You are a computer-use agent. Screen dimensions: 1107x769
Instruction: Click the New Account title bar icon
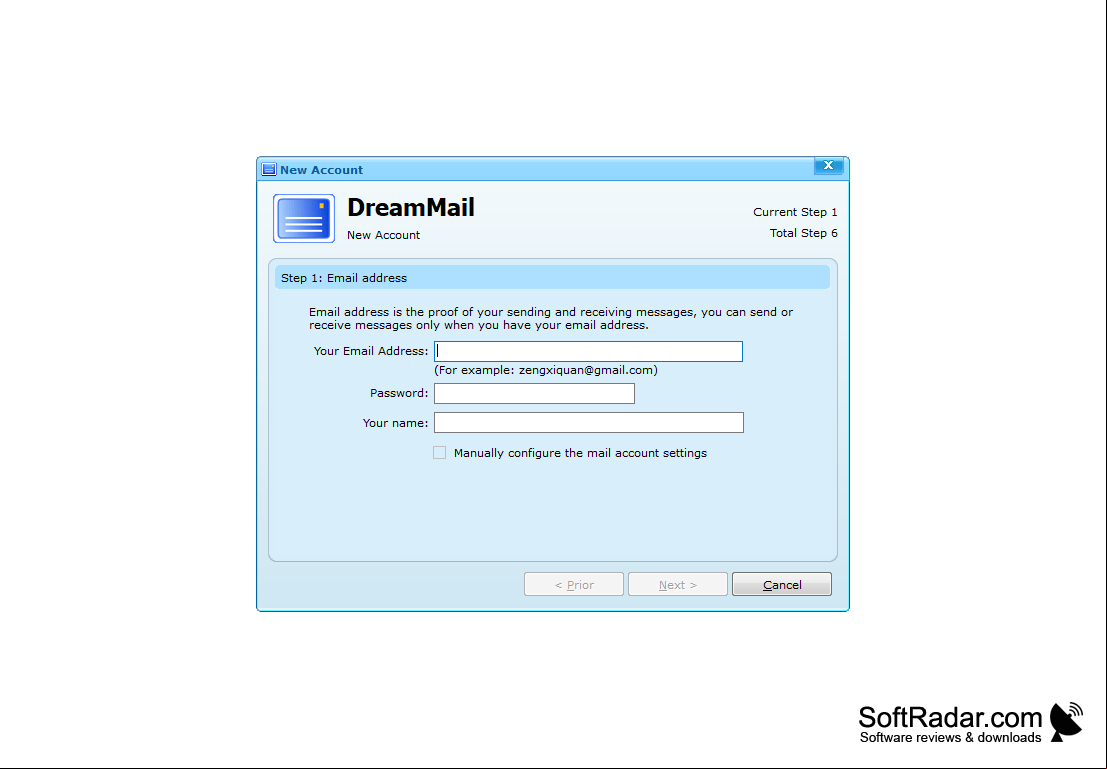[268, 169]
